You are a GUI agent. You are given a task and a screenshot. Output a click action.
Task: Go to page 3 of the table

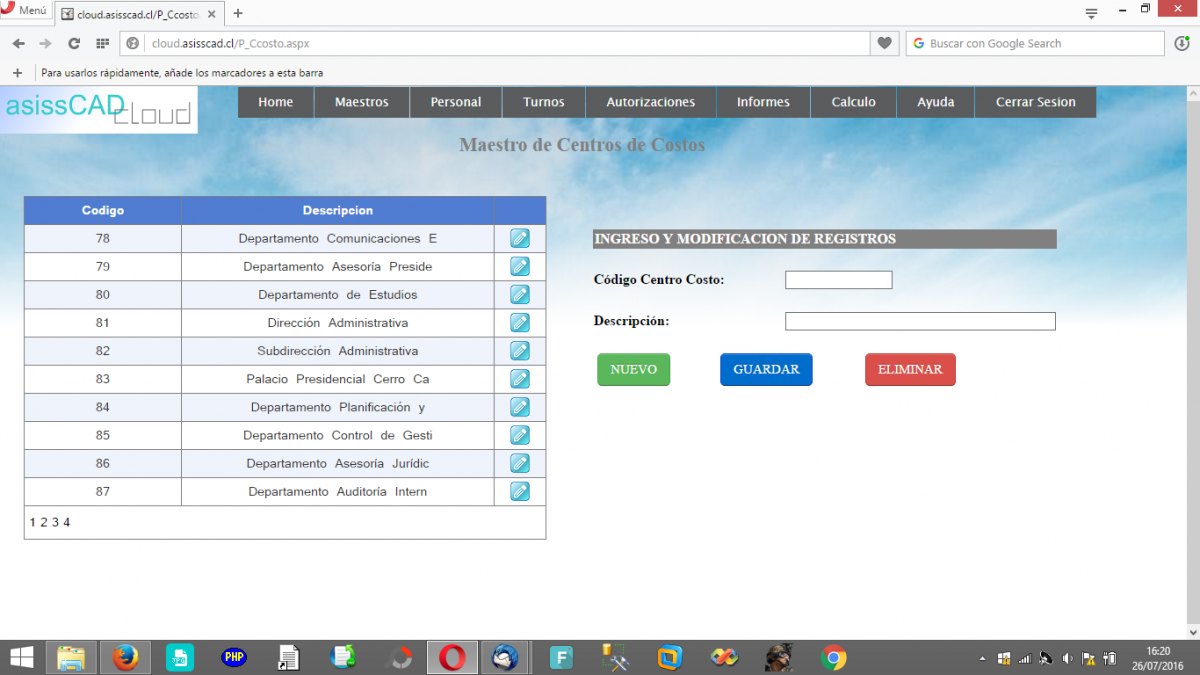tap(55, 522)
